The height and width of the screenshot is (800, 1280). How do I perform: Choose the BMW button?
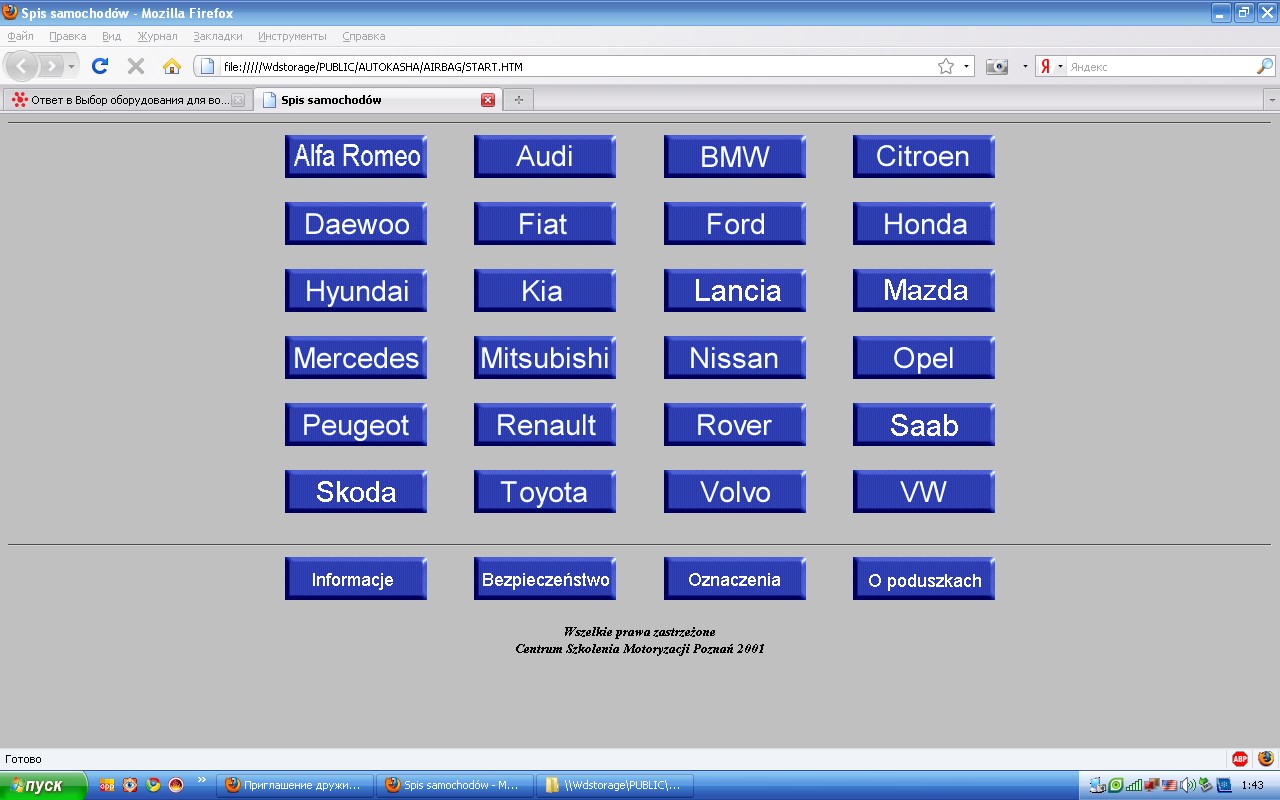(x=735, y=157)
